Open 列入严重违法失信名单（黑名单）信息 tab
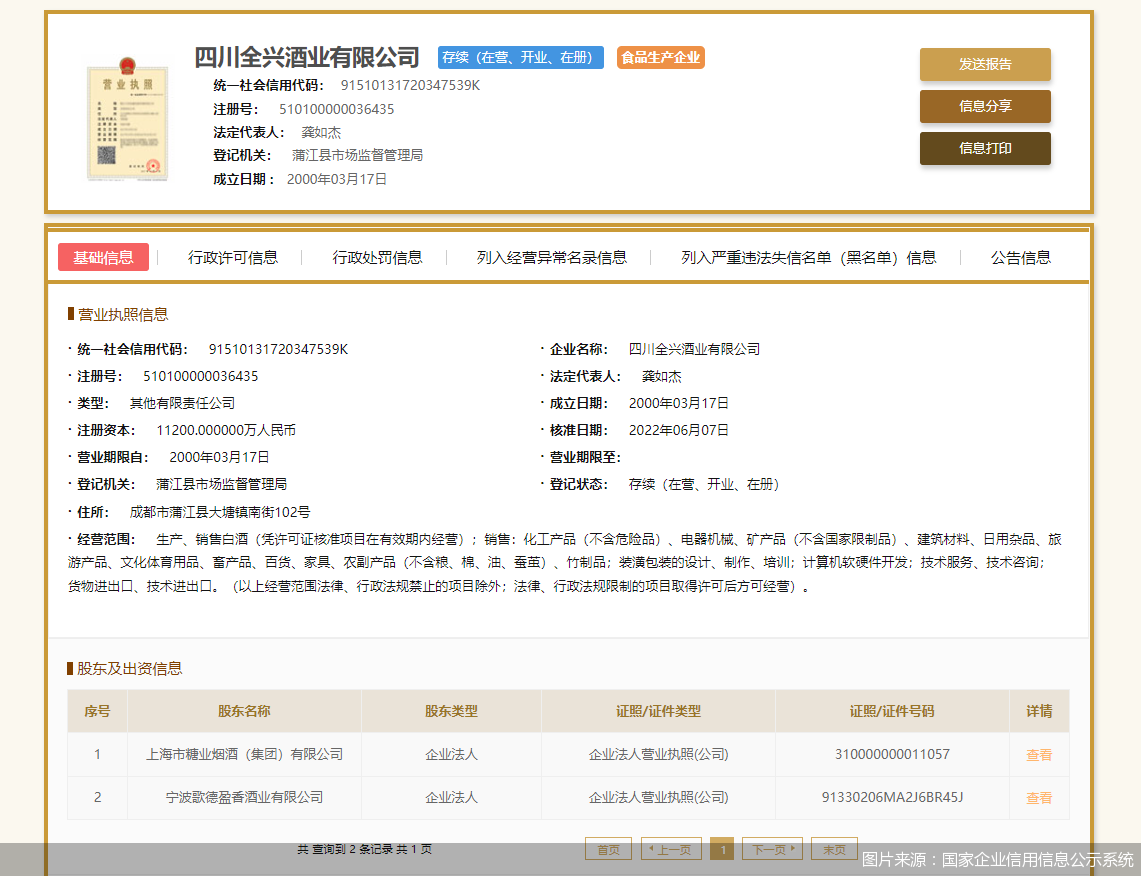The height and width of the screenshot is (876, 1141). [x=808, y=258]
